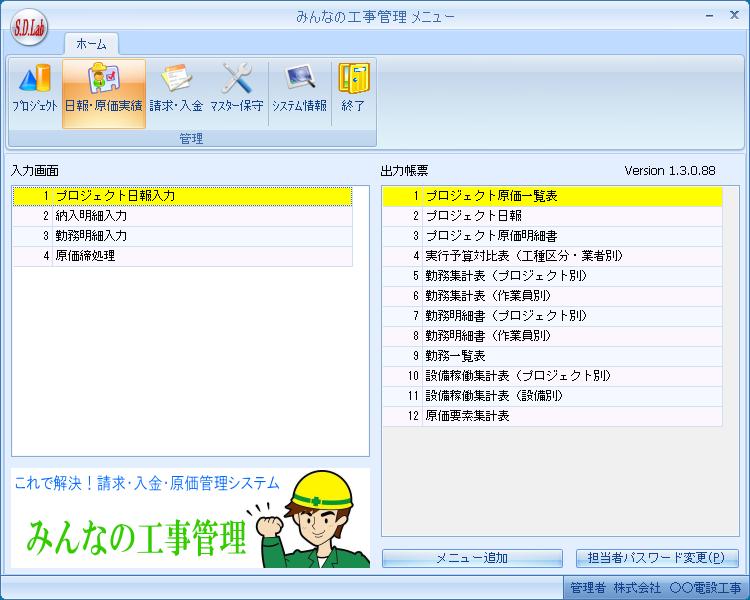Open マスター保守 tools icon

point(237,89)
